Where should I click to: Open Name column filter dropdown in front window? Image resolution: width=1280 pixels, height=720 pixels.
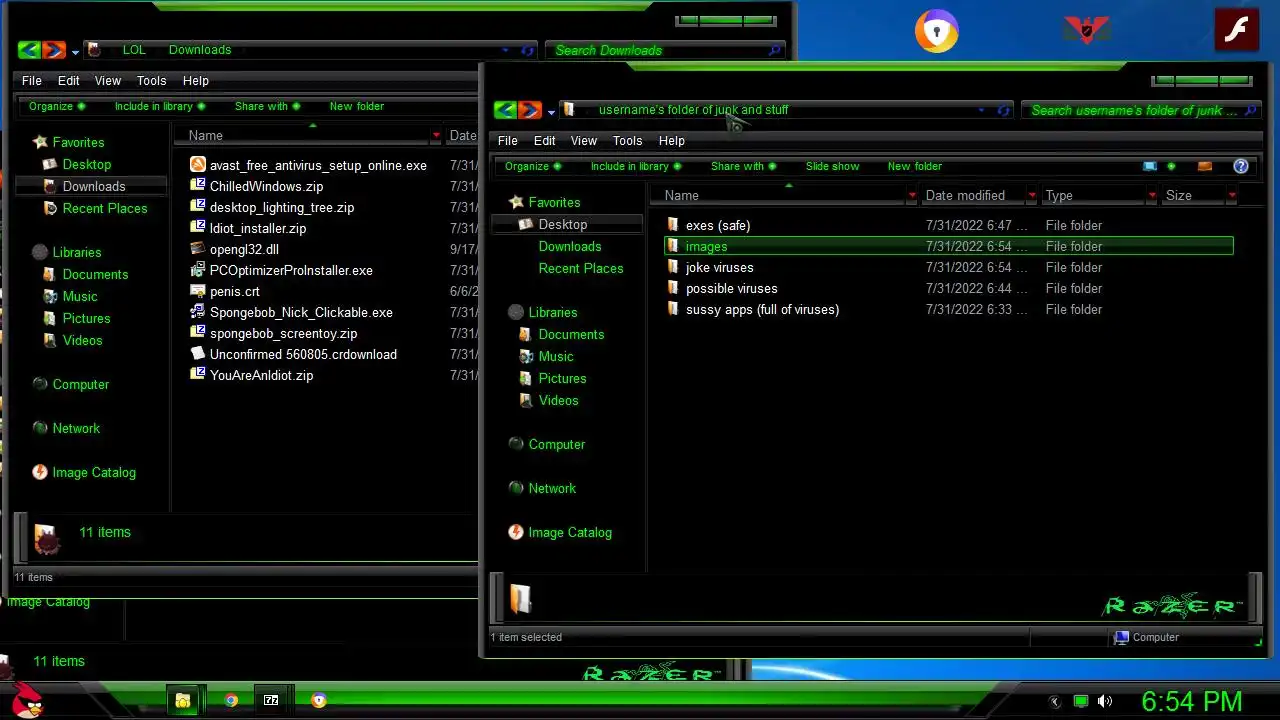912,196
